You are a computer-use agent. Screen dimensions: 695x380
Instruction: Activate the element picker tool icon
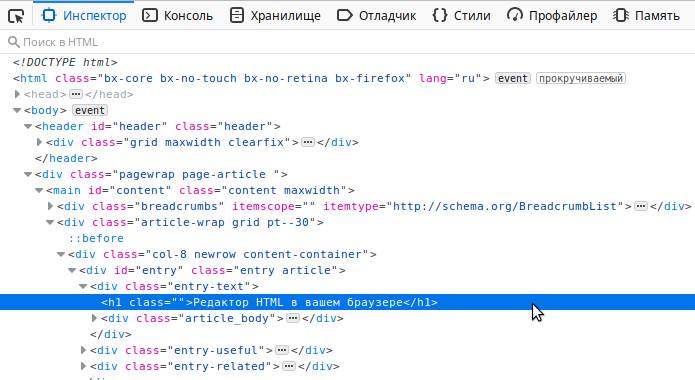[x=16, y=16]
